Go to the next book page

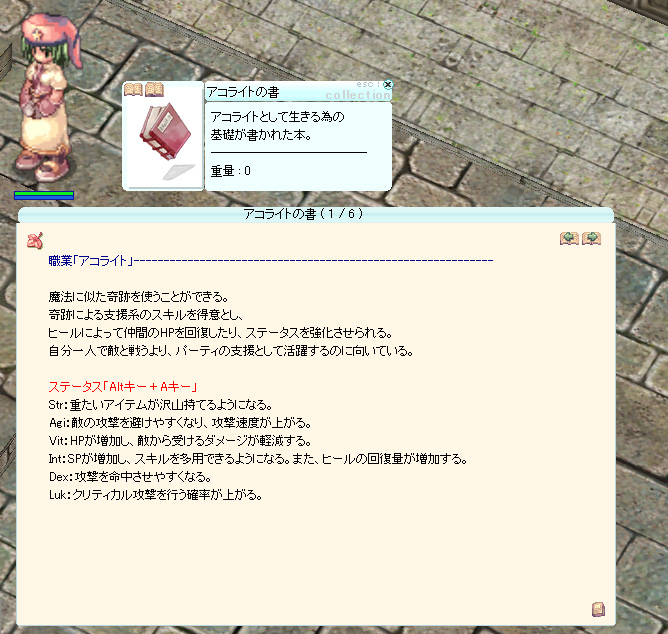click(x=591, y=238)
